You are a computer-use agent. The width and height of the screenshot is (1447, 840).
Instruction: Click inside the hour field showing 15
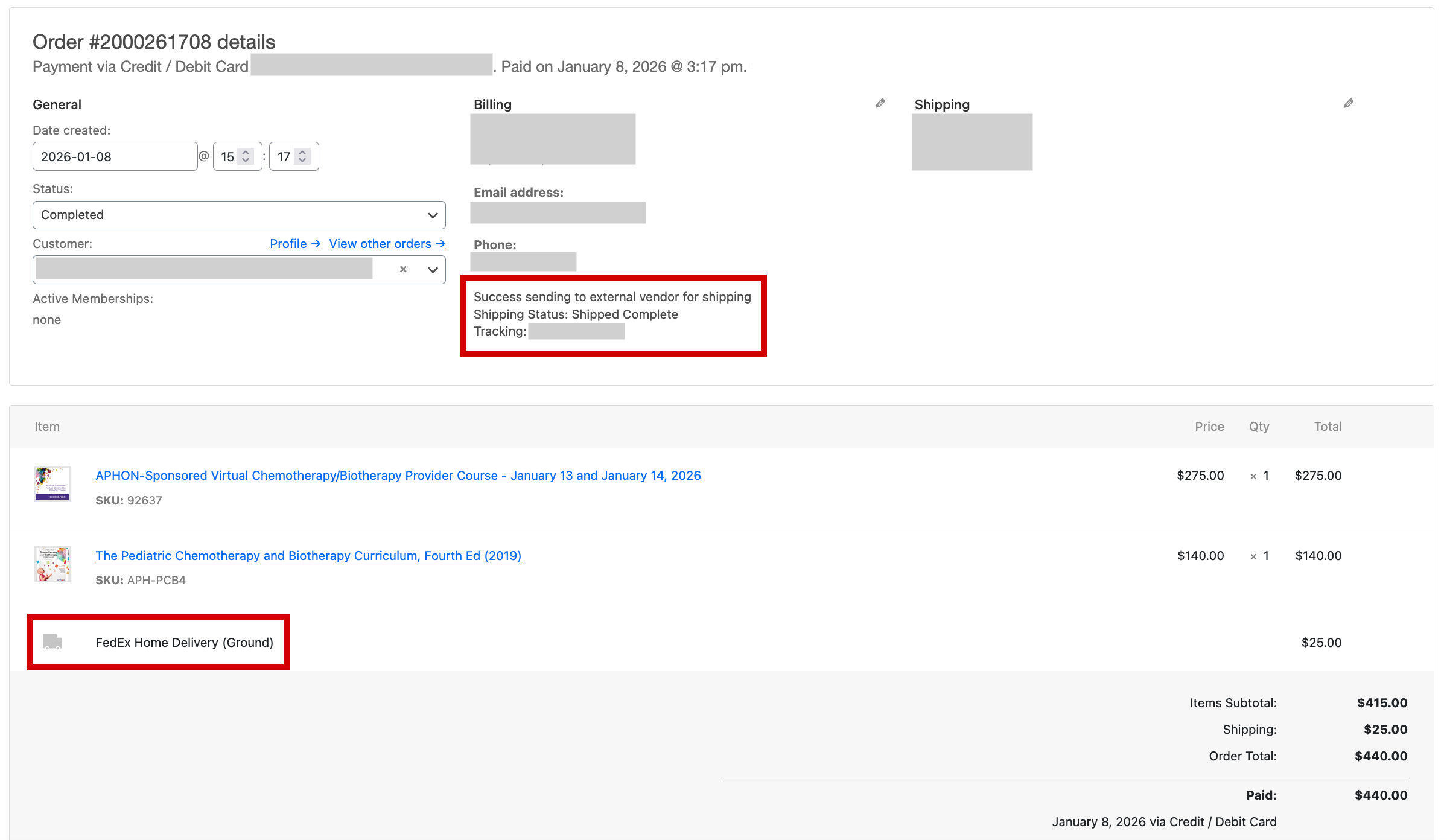coord(227,157)
